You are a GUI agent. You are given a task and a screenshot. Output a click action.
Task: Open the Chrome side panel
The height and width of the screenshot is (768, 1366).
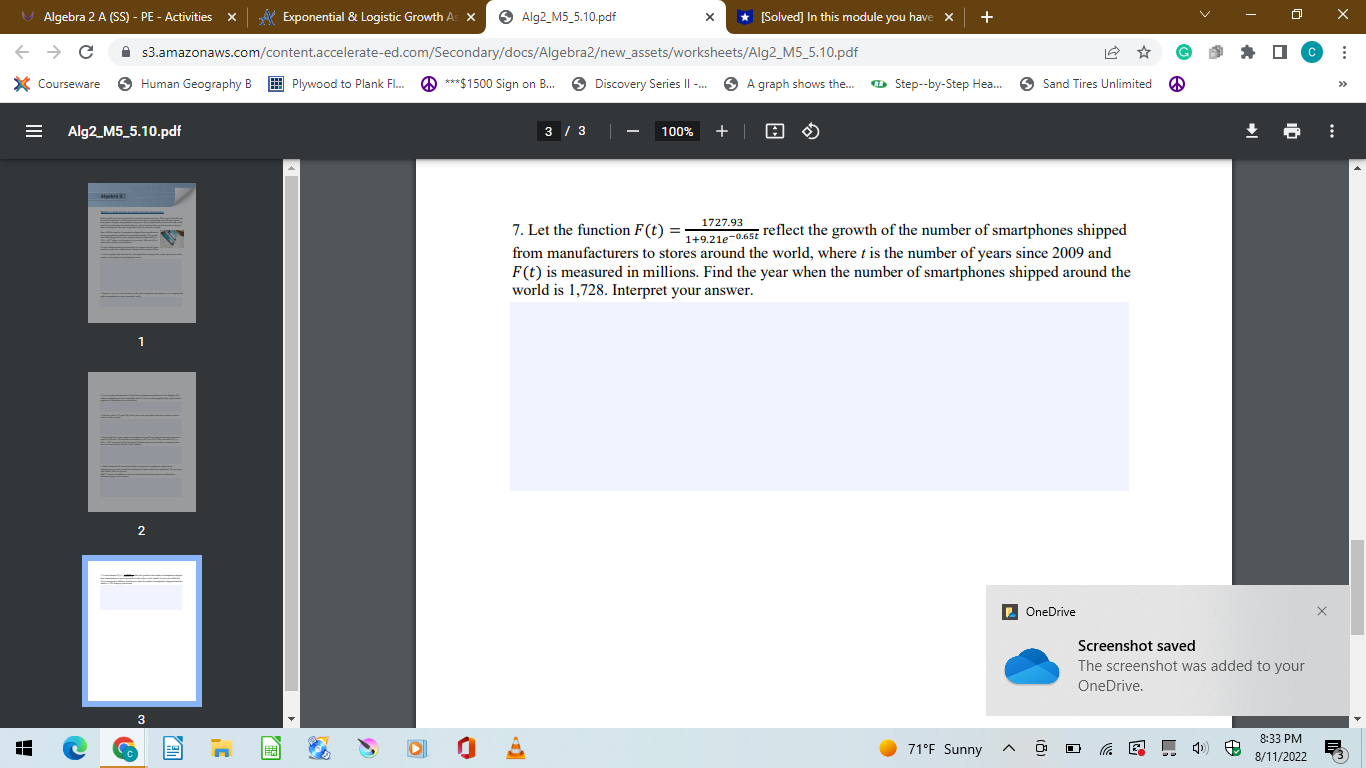coord(1280,52)
